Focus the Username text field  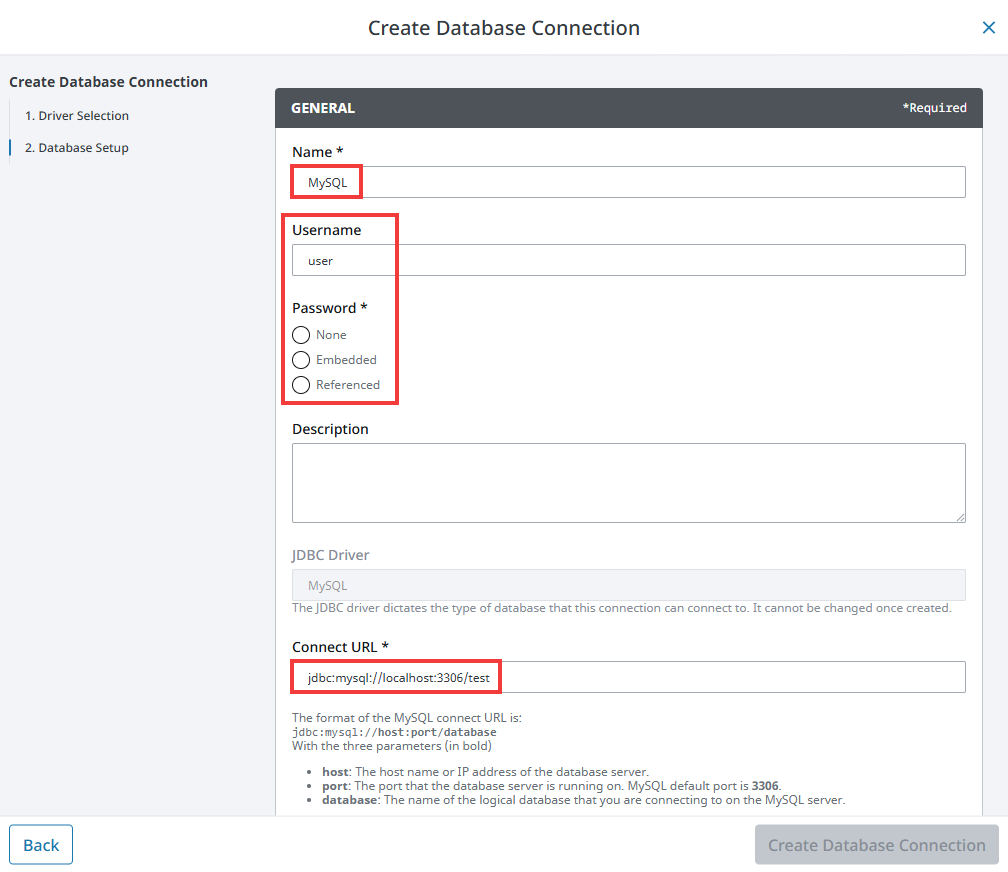[628, 260]
